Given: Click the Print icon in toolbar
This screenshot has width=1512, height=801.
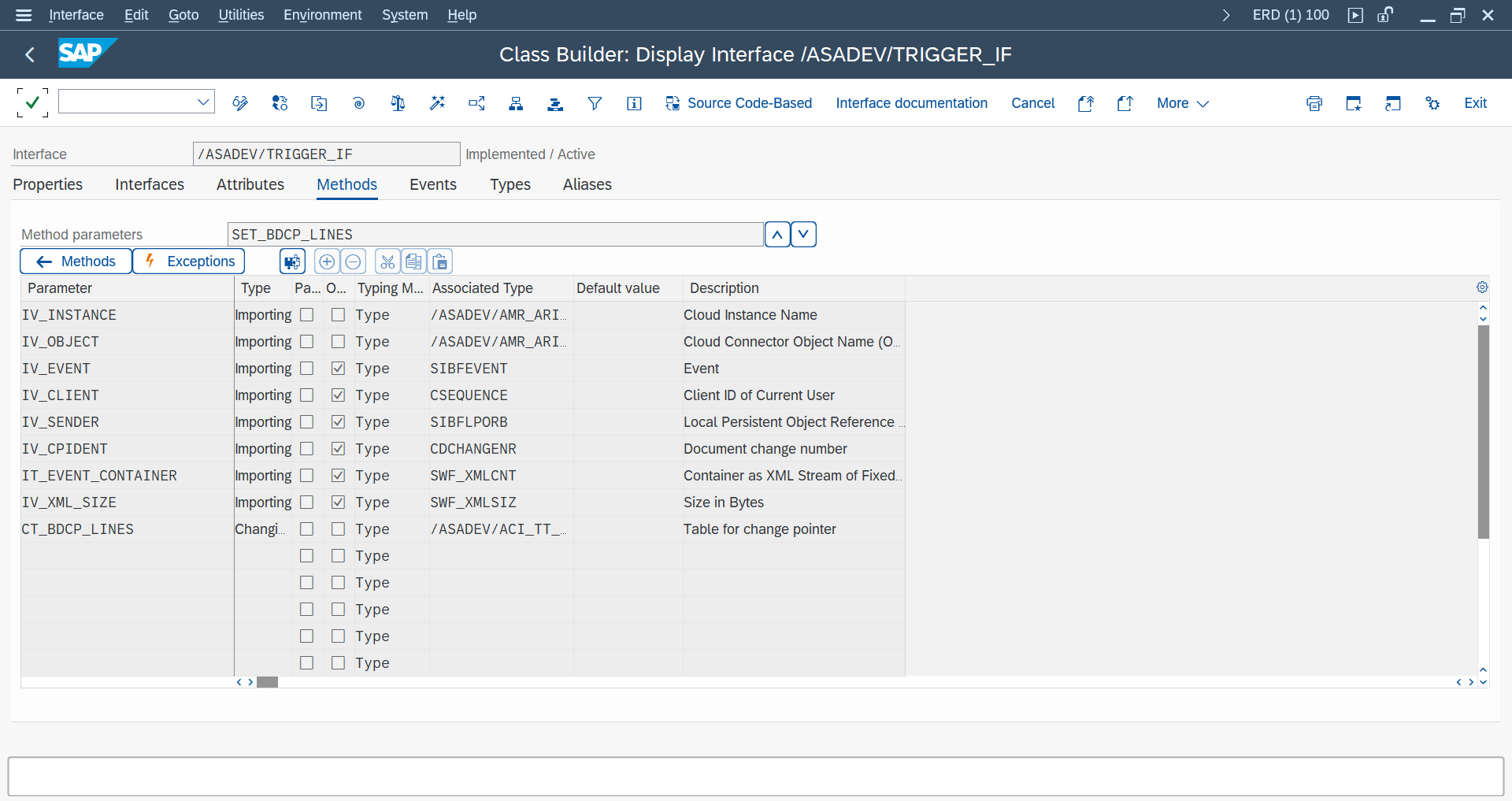Looking at the screenshot, I should click(1314, 103).
